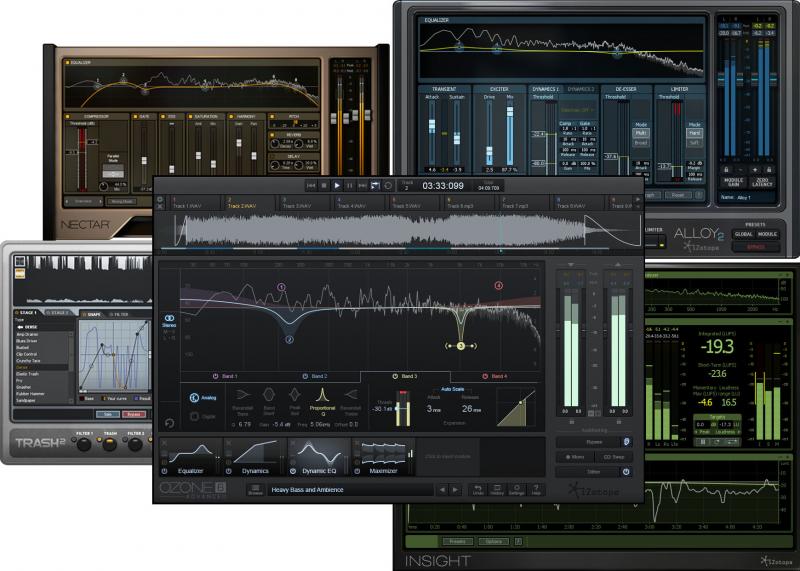
Task: Click Global presets button in Alloy
Action: [x=743, y=234]
